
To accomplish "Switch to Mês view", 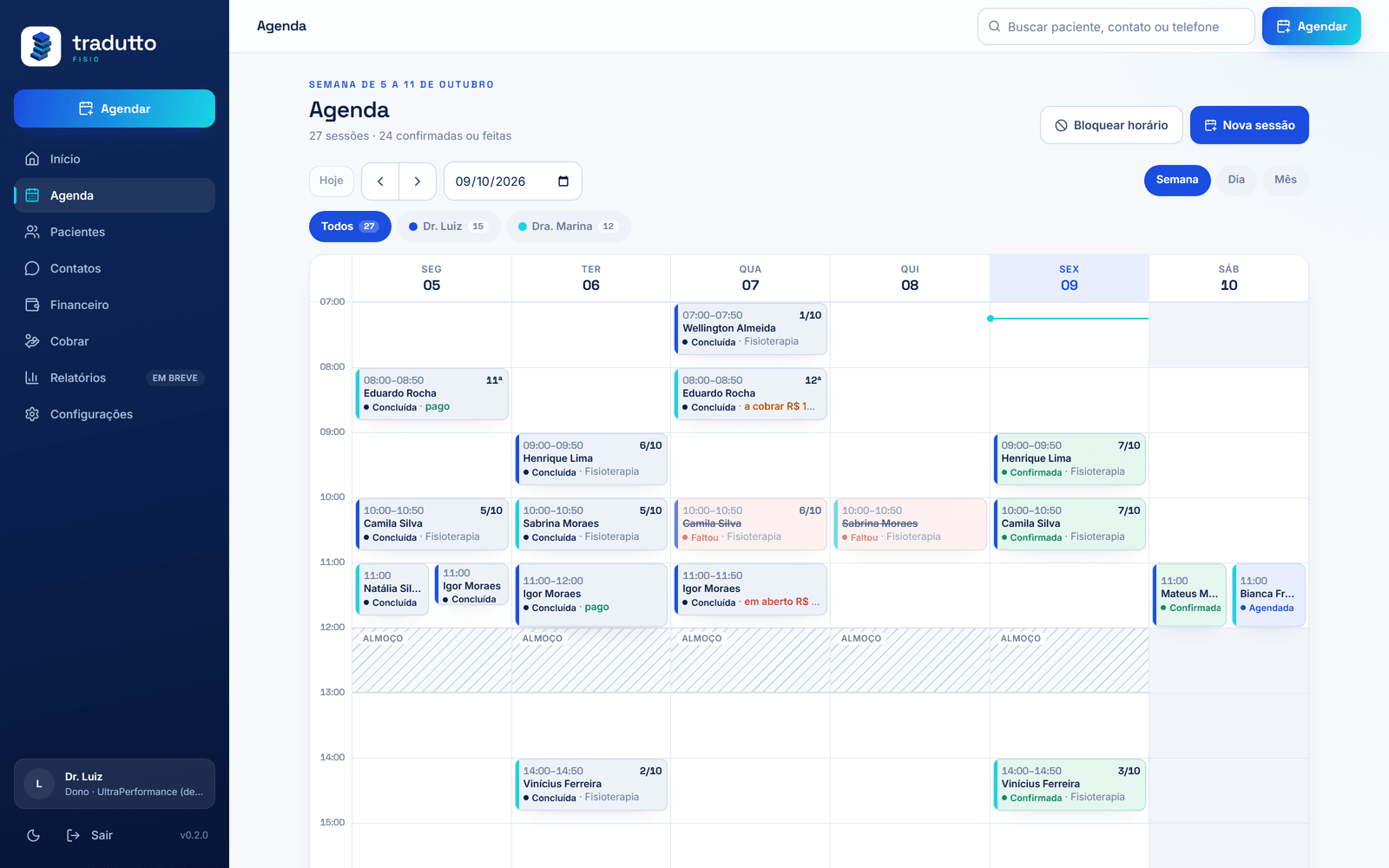I will click(1286, 180).
